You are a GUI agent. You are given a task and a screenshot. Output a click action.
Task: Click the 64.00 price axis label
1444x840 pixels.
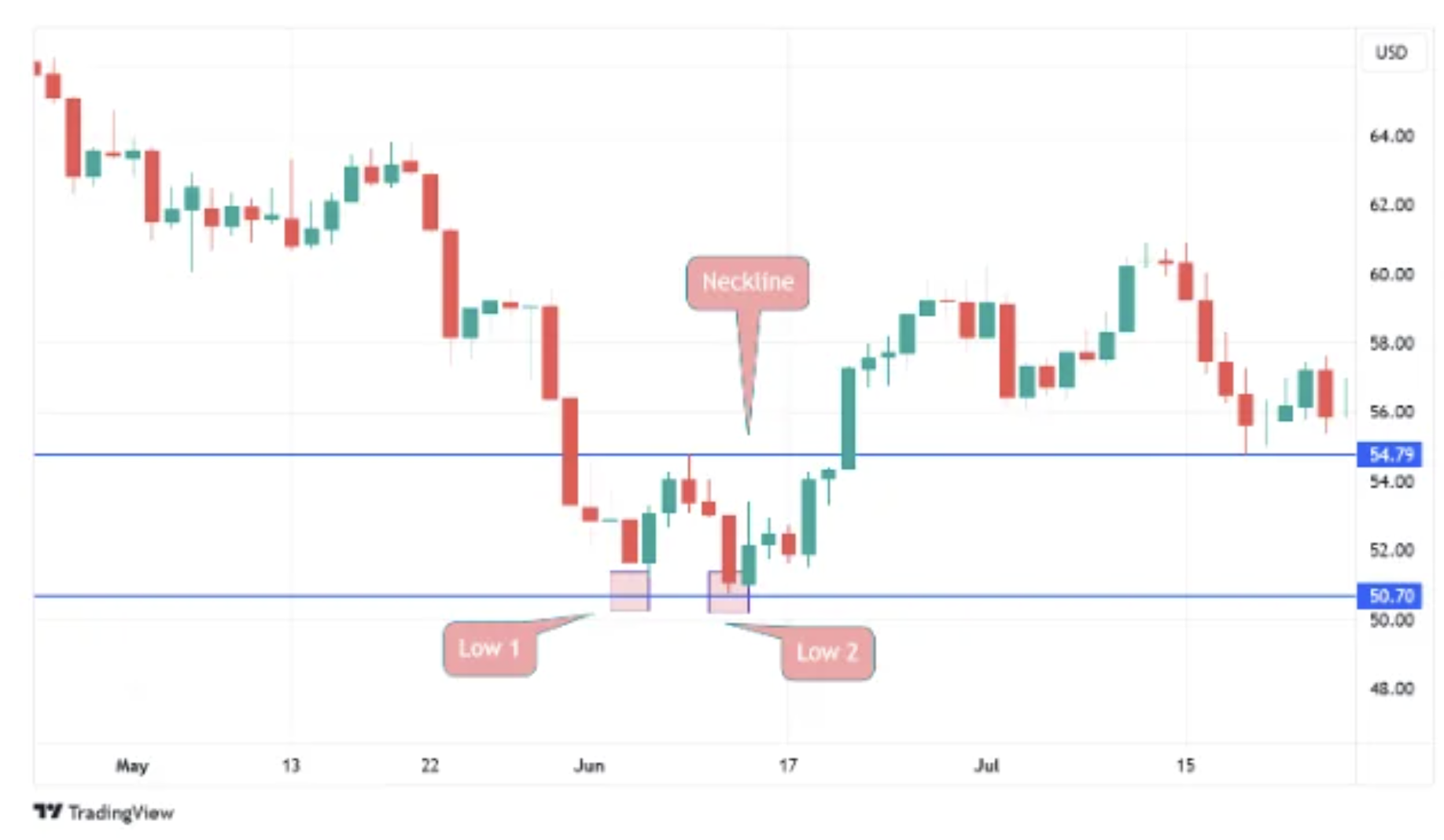click(x=1391, y=136)
